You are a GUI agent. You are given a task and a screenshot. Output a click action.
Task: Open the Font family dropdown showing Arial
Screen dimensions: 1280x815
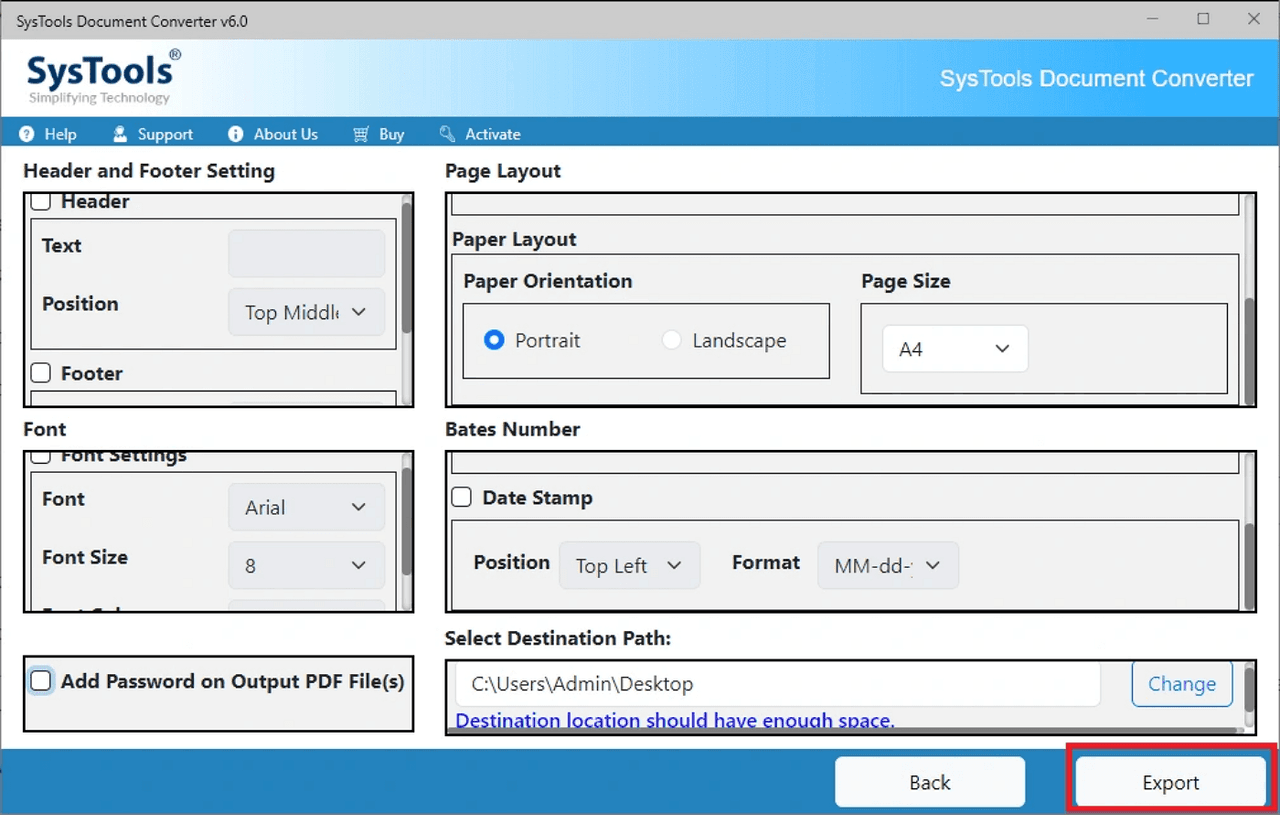[x=306, y=507]
